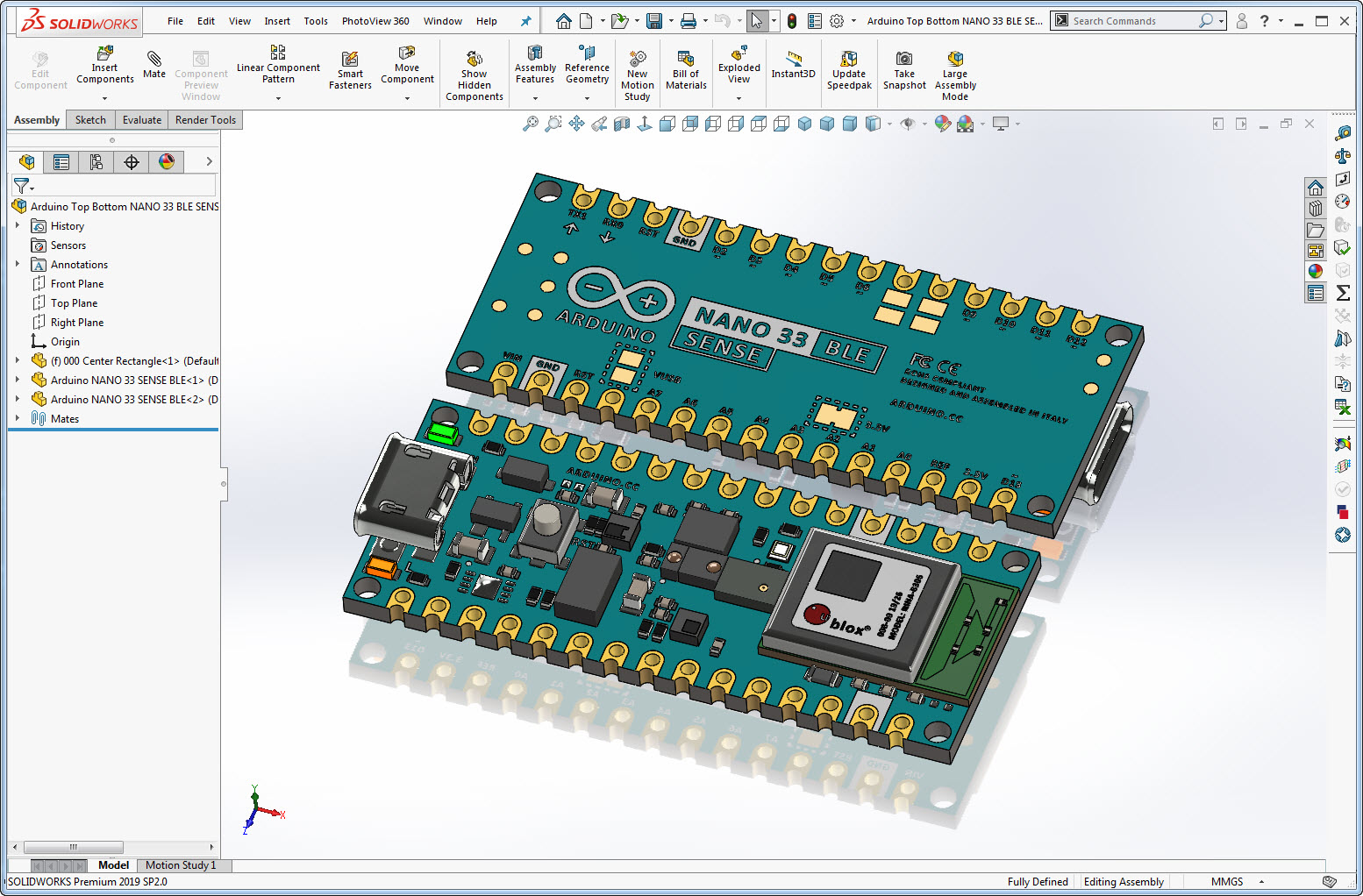
Task: Toggle Instant3D mode
Action: click(794, 65)
